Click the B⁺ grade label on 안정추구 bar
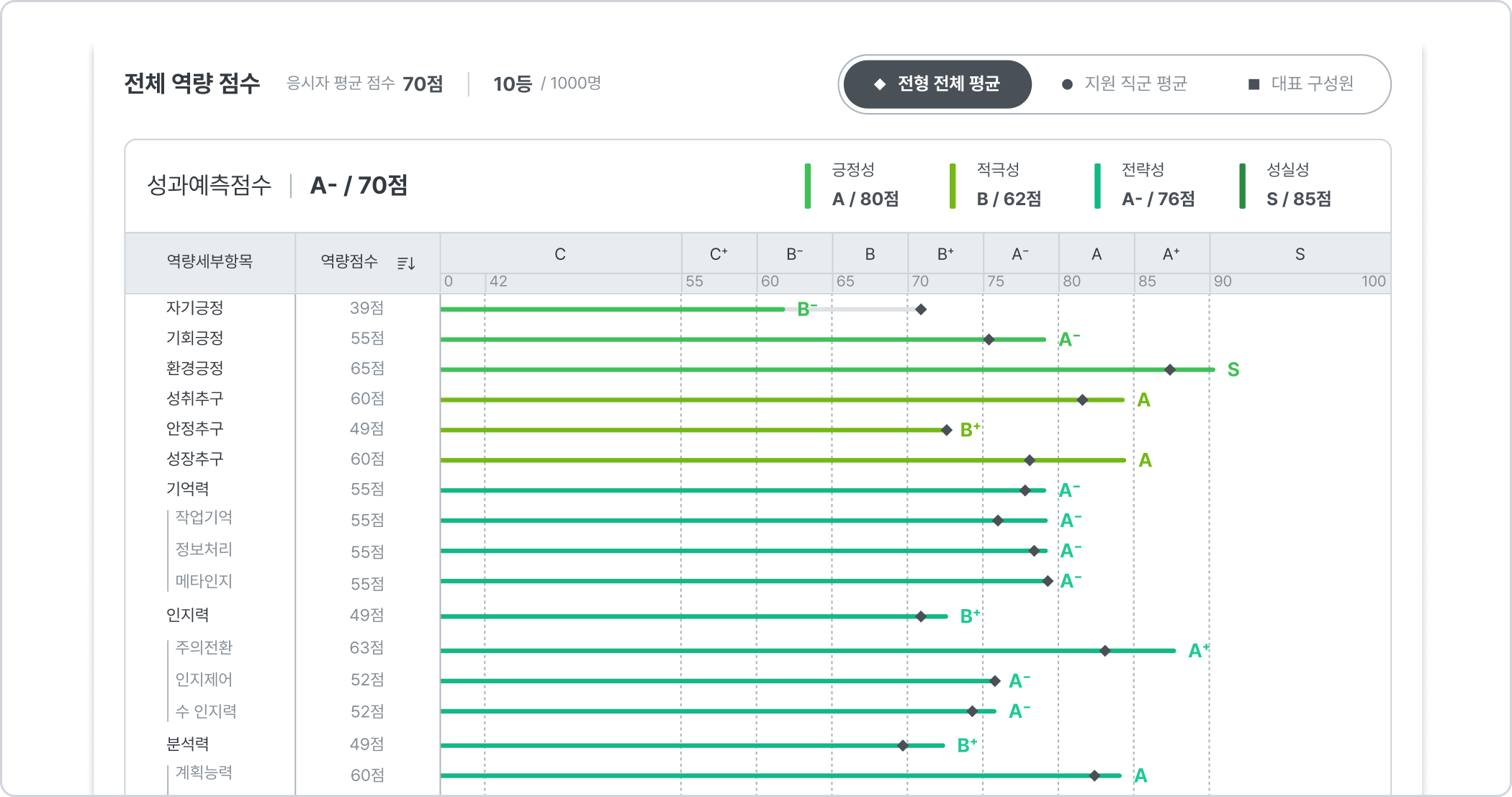 (971, 431)
